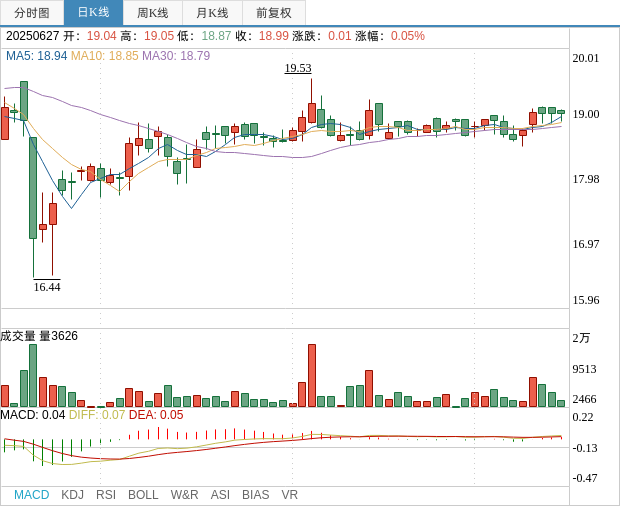Click the DIFF: 0.07 readout
This screenshot has height=506, width=620.
click(x=97, y=415)
